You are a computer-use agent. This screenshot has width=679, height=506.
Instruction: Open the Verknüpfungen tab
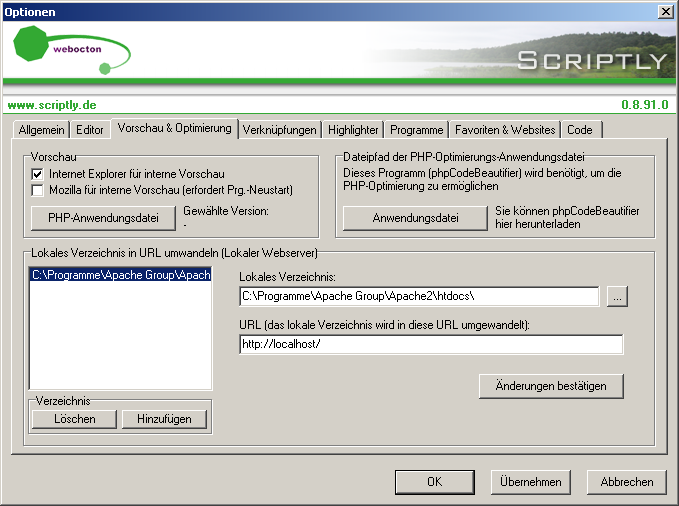pyautogui.click(x=279, y=130)
